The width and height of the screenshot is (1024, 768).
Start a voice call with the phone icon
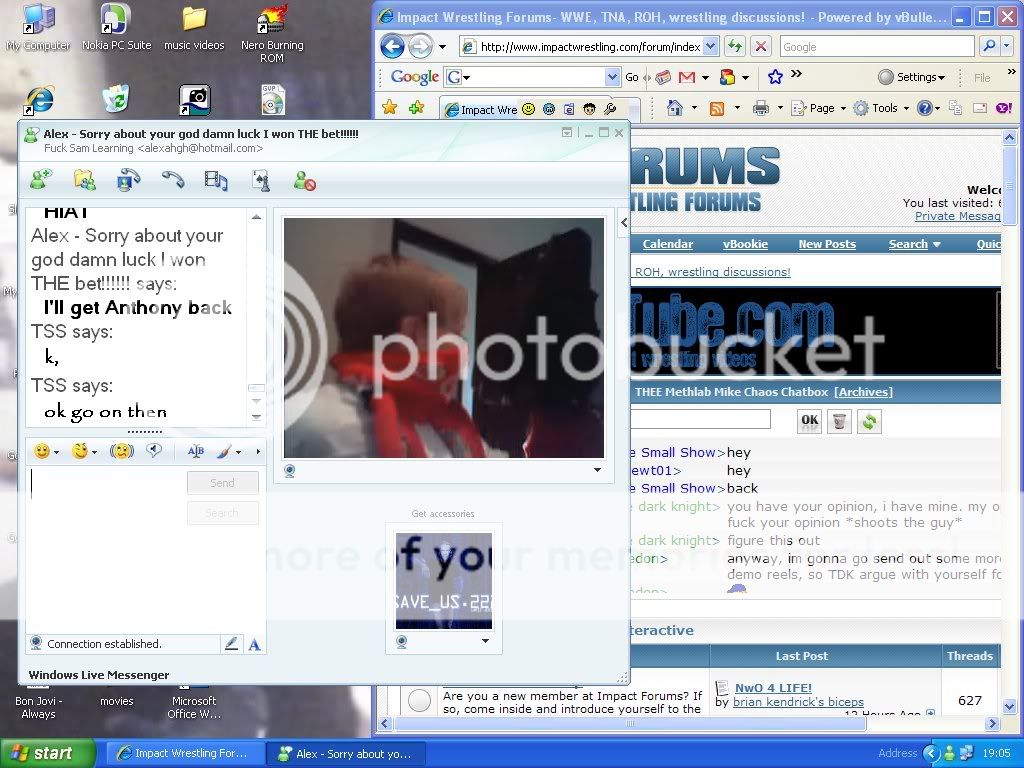[x=172, y=180]
